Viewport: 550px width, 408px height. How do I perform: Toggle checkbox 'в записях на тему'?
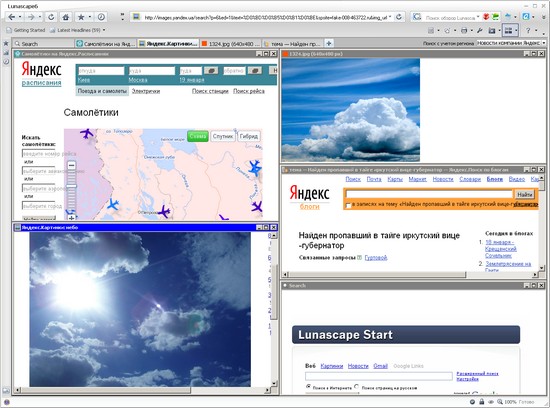(348, 205)
